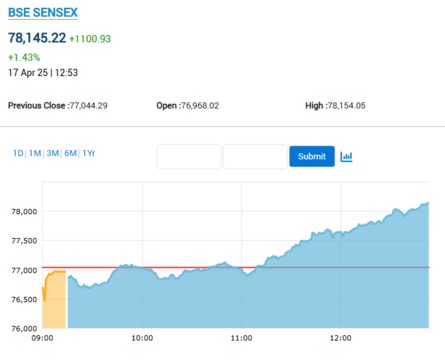Click the 76,500 y-axis label
The width and height of the screenshot is (445, 363).
pos(24,299)
